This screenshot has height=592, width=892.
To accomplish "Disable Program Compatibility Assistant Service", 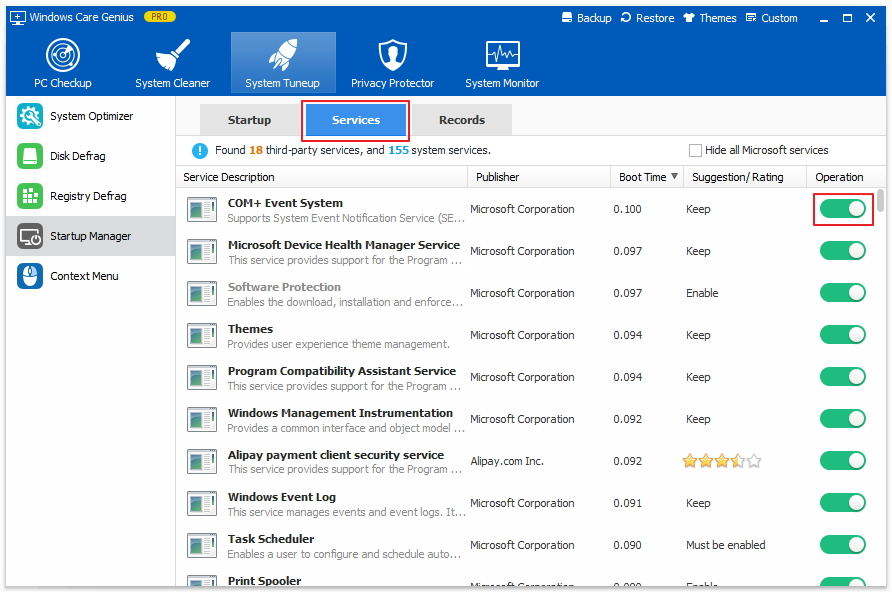I will (843, 376).
